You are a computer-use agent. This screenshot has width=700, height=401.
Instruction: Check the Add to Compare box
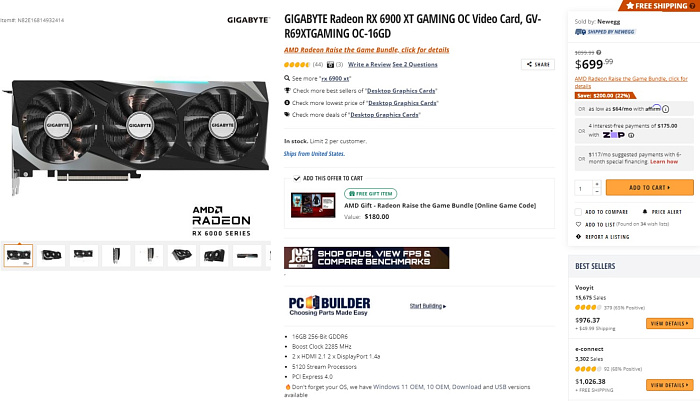(578, 212)
